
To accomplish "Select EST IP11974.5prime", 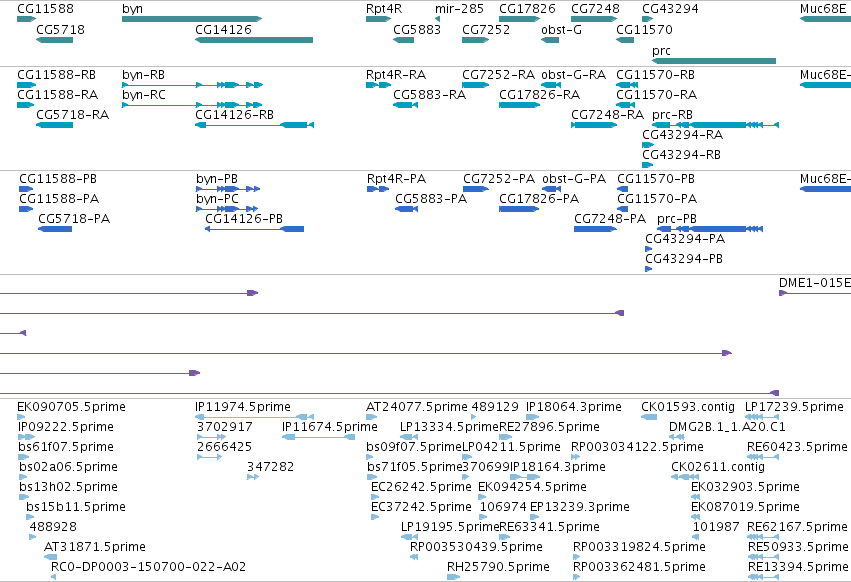I will coord(255,417).
